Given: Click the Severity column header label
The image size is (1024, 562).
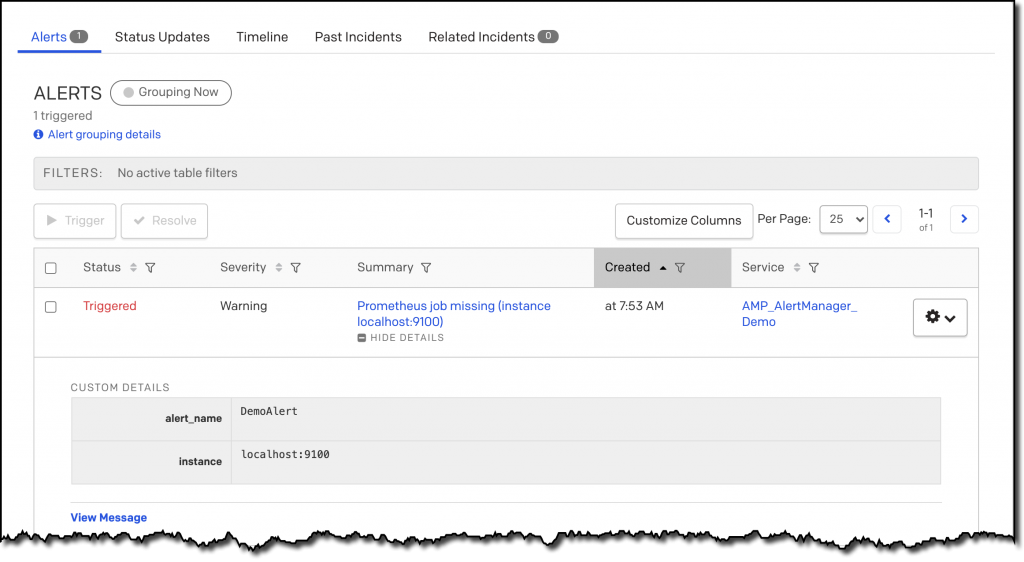Looking at the screenshot, I should [x=243, y=268].
